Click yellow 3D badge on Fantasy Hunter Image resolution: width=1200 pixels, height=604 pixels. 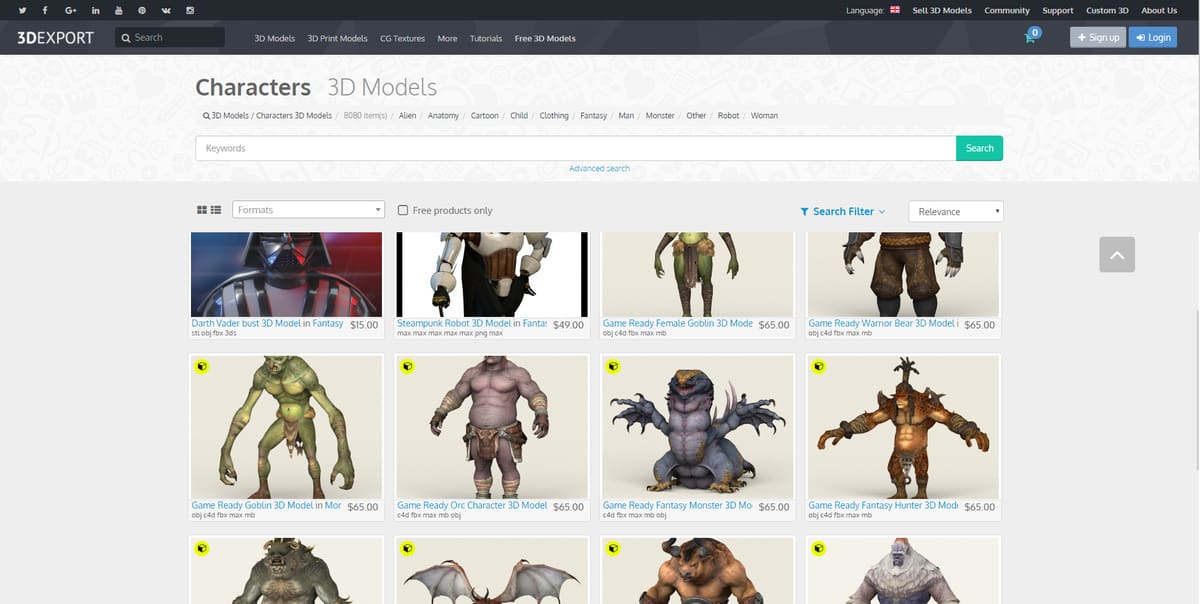(x=818, y=366)
